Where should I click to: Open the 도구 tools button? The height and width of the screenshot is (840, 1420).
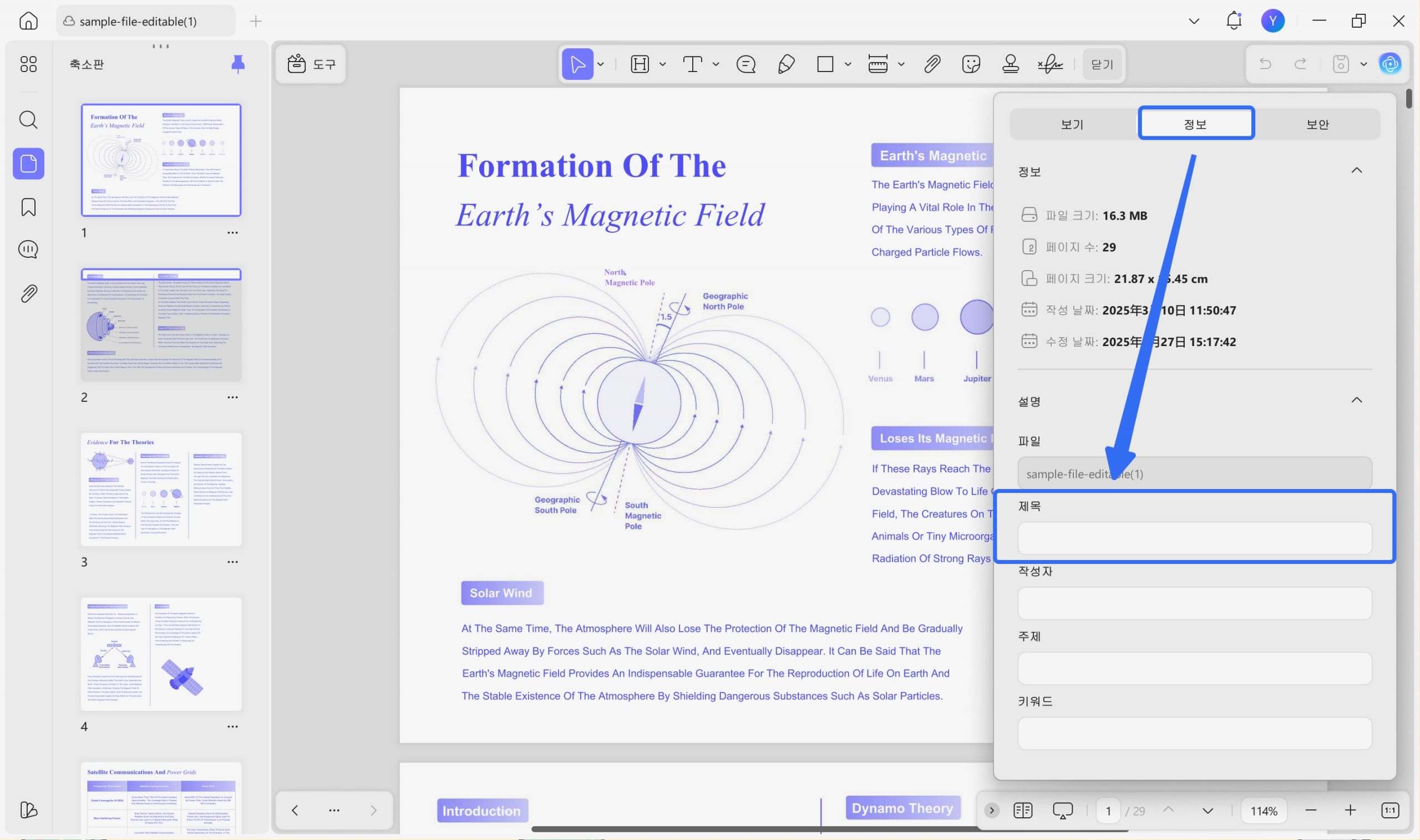311,64
